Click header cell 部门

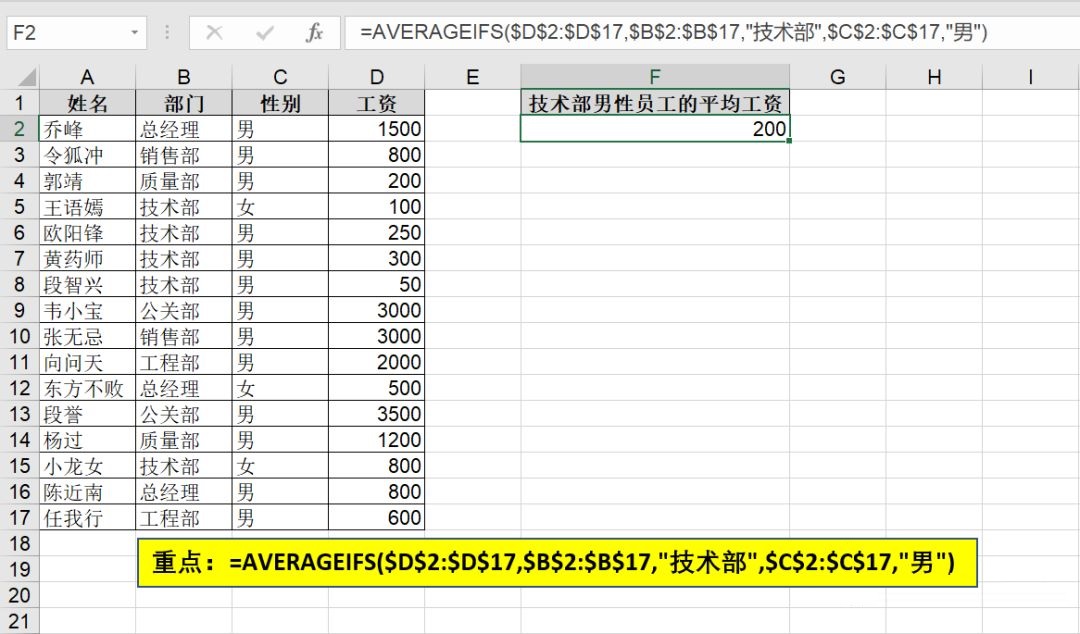184,103
